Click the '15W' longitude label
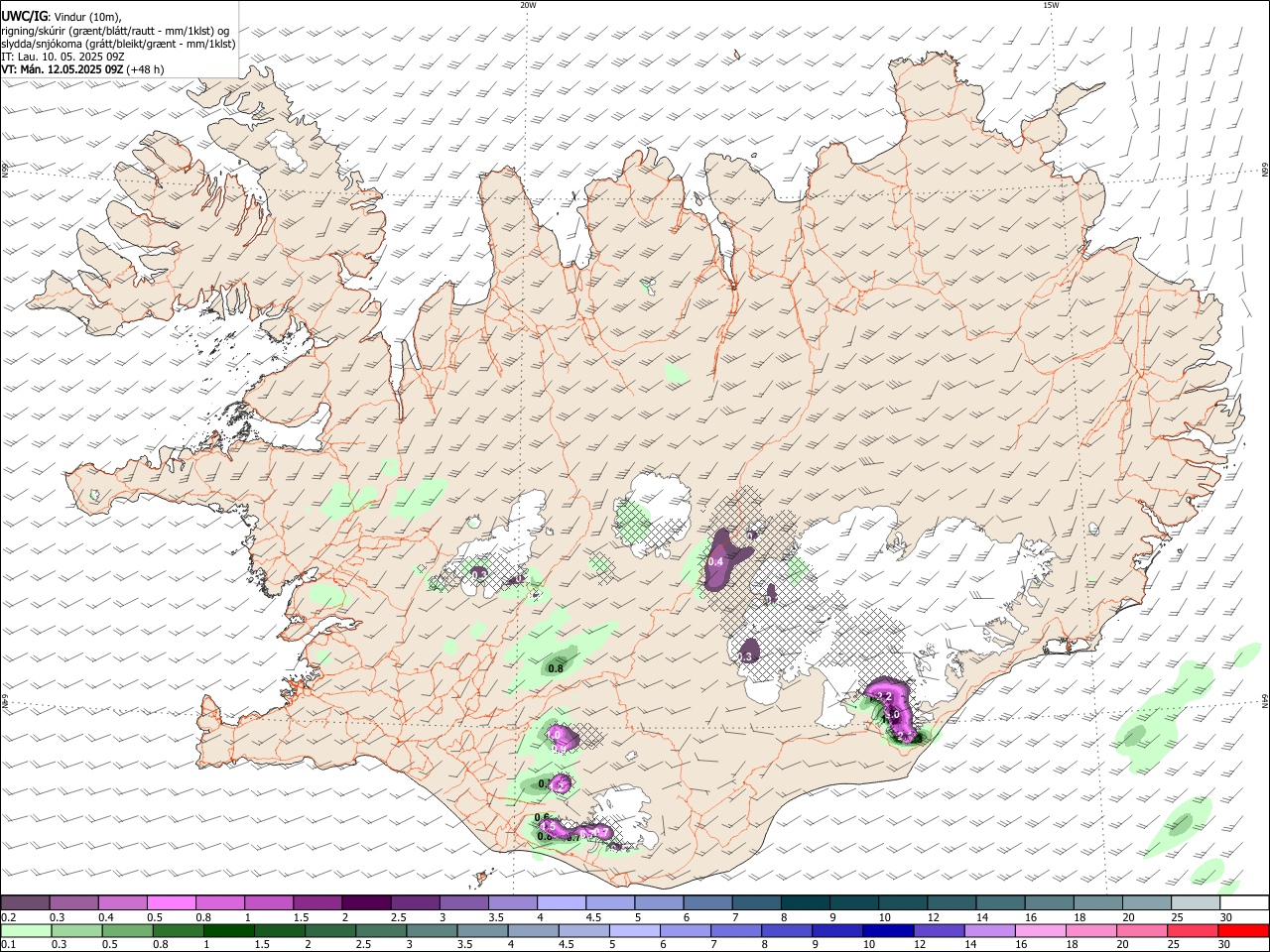Screen dimensions: 1270x952 pyautogui.click(x=1050, y=5)
